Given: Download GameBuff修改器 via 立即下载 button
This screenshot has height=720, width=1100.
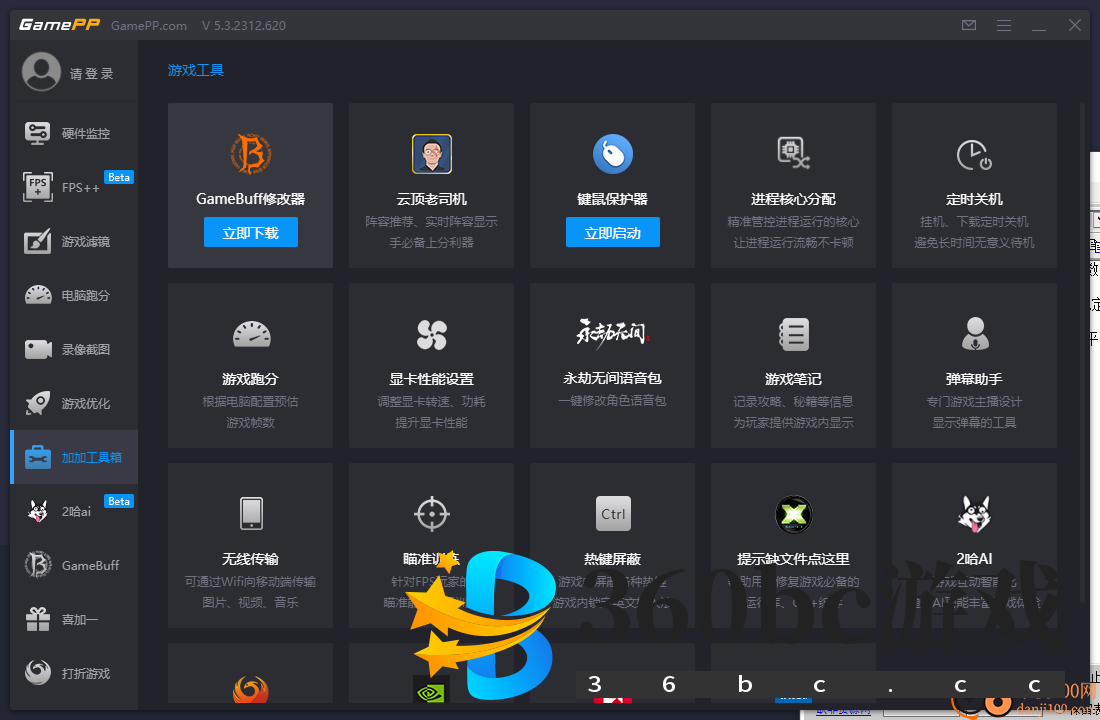Looking at the screenshot, I should (250, 232).
